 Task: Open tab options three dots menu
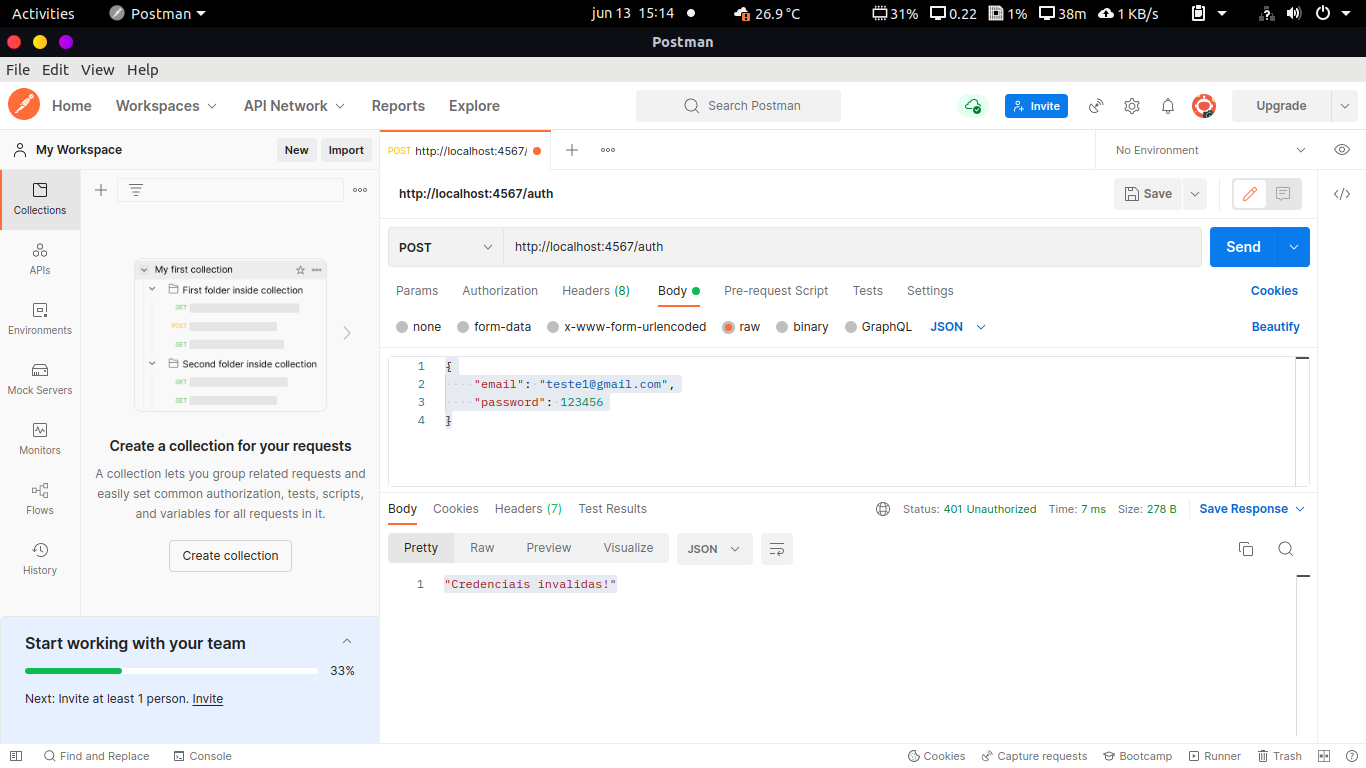tap(608, 150)
